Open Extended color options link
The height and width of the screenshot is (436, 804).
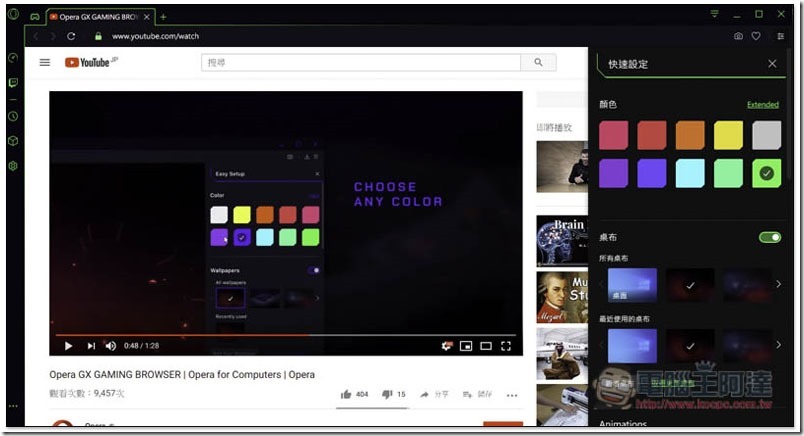[762, 105]
